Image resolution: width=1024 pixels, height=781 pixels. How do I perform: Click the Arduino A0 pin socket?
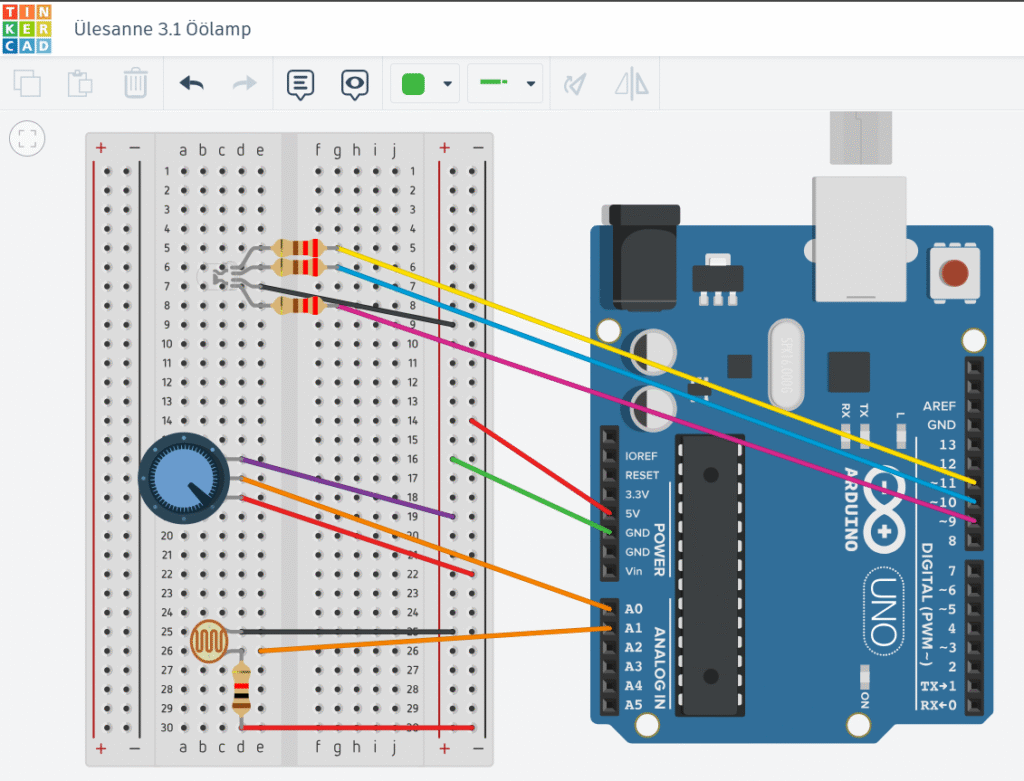(609, 609)
